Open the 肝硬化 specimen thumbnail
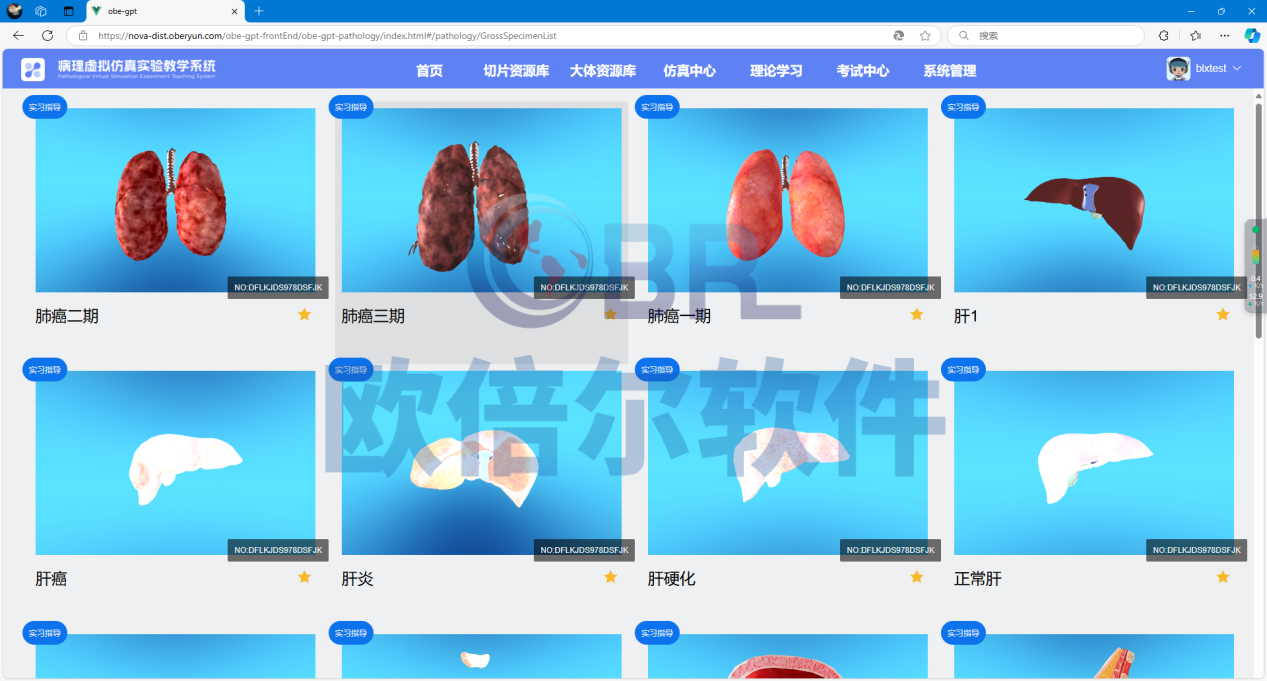This screenshot has height=681, width=1267. [x=787, y=463]
